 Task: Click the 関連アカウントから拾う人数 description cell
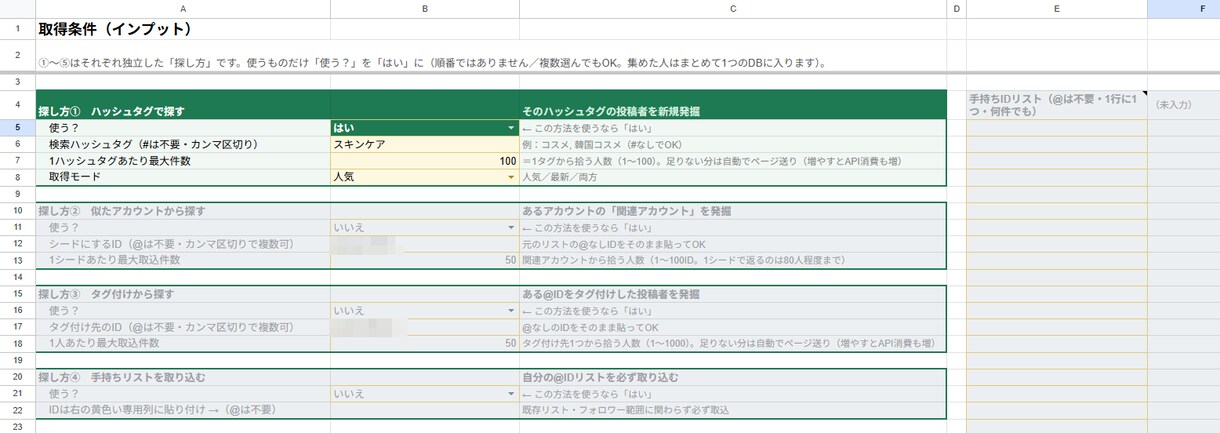point(733,260)
